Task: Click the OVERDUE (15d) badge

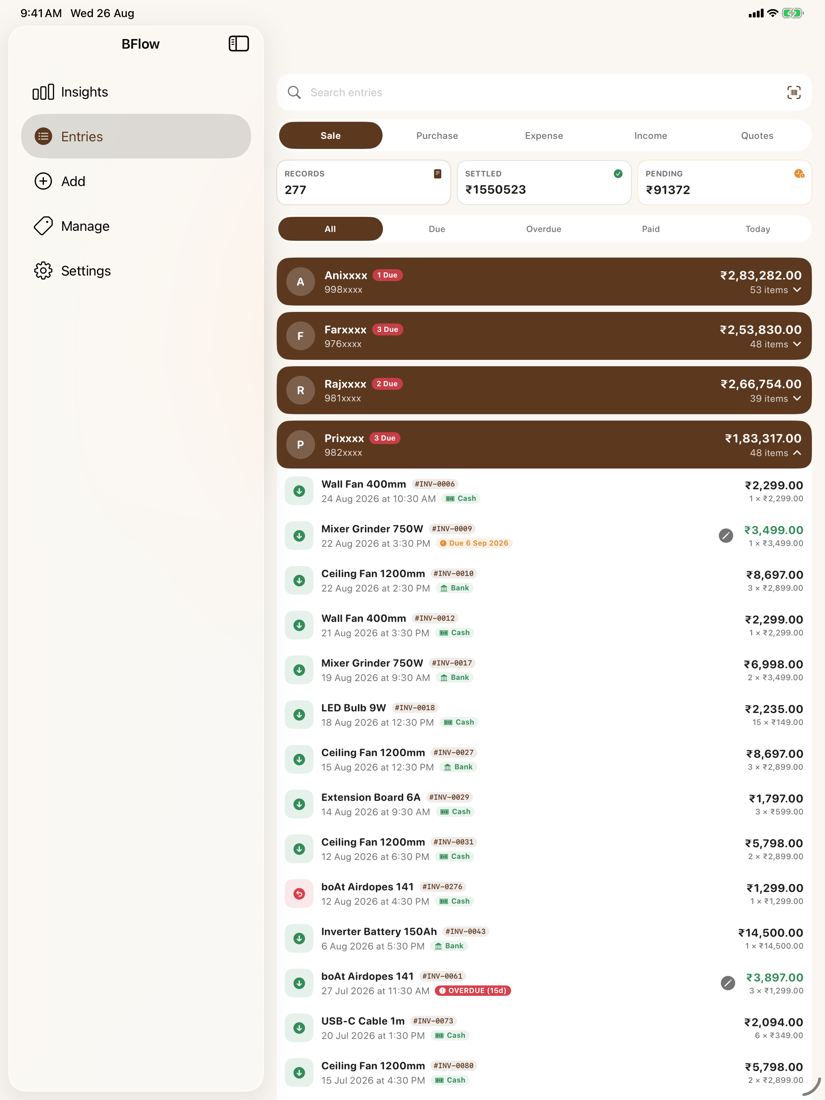Action: (x=473, y=991)
